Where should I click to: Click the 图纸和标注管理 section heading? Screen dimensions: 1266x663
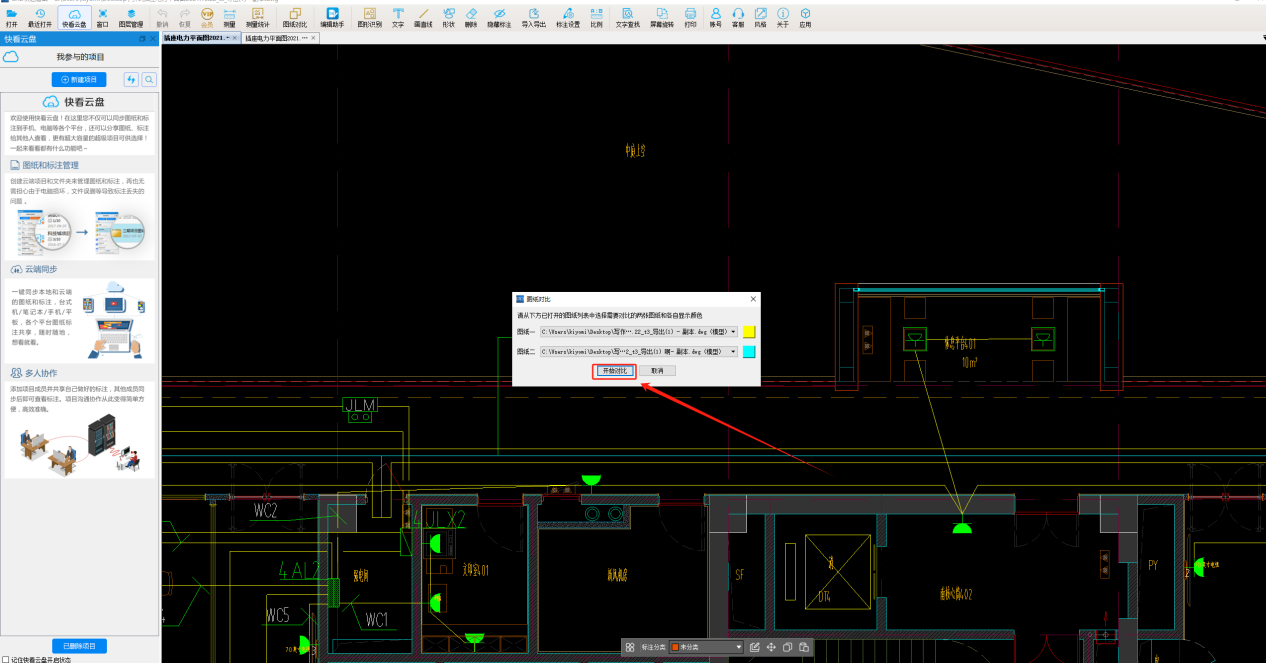click(x=50, y=165)
